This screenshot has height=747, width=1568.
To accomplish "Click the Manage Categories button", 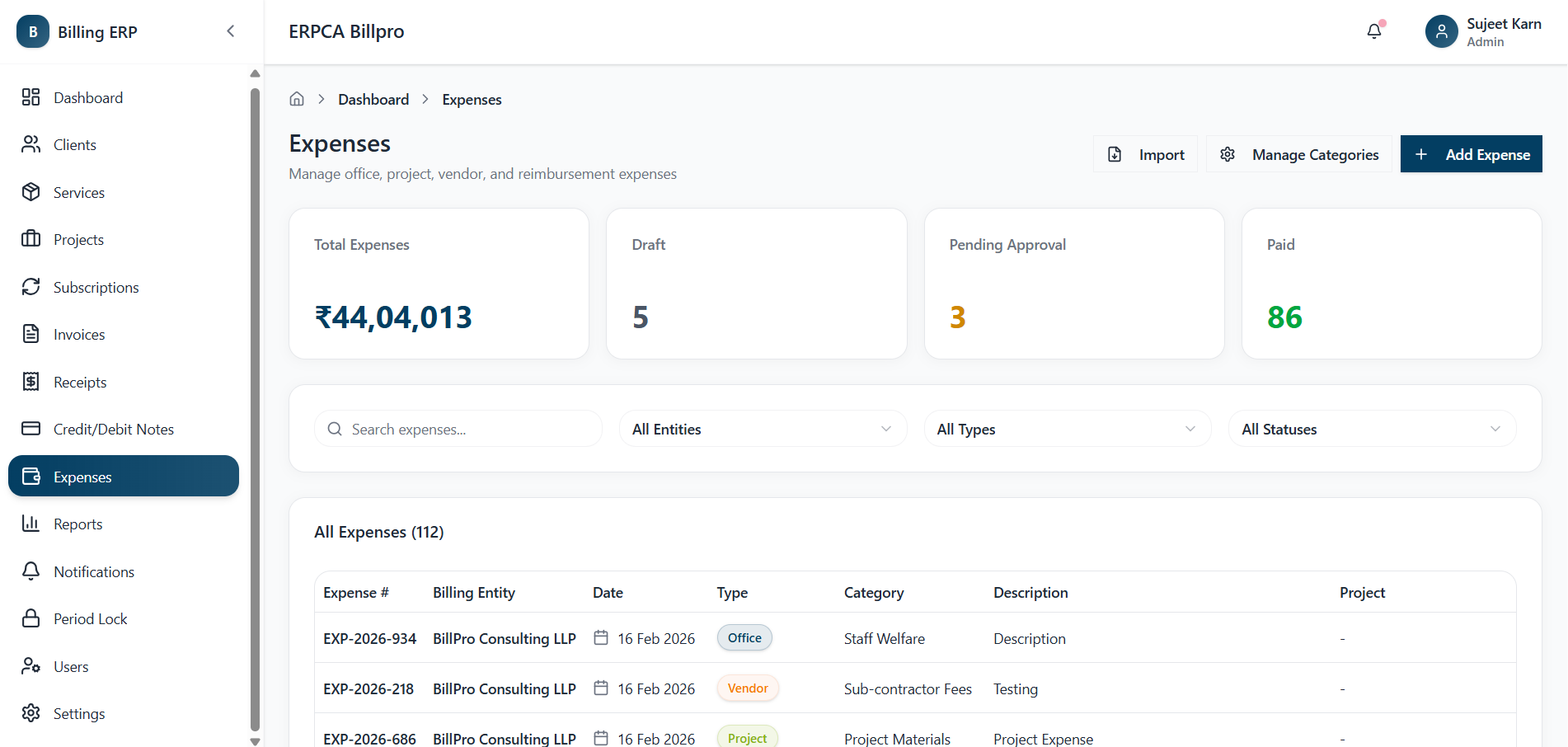I will coord(1299,154).
